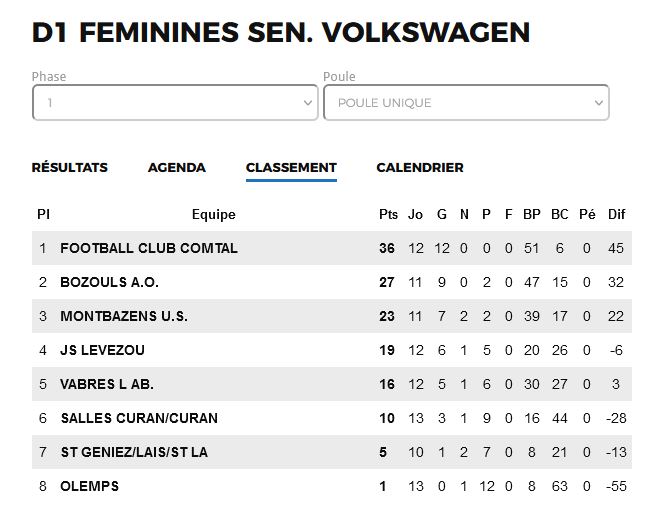The width and height of the screenshot is (646, 506).
Task: Select the JS LEVEZOU team row
Action: (x=332, y=350)
